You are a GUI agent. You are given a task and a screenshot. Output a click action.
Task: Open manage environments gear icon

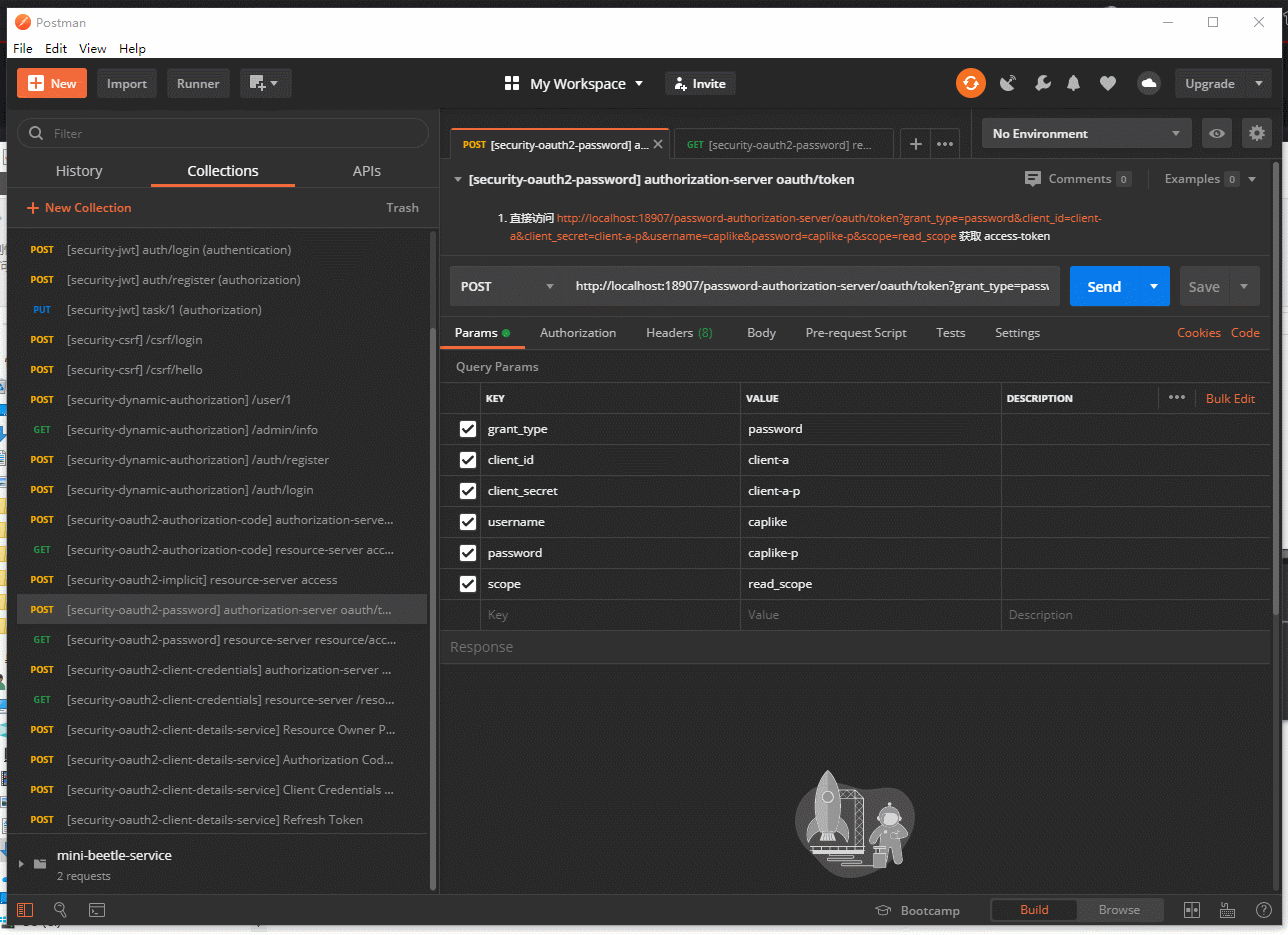pyautogui.click(x=1256, y=133)
